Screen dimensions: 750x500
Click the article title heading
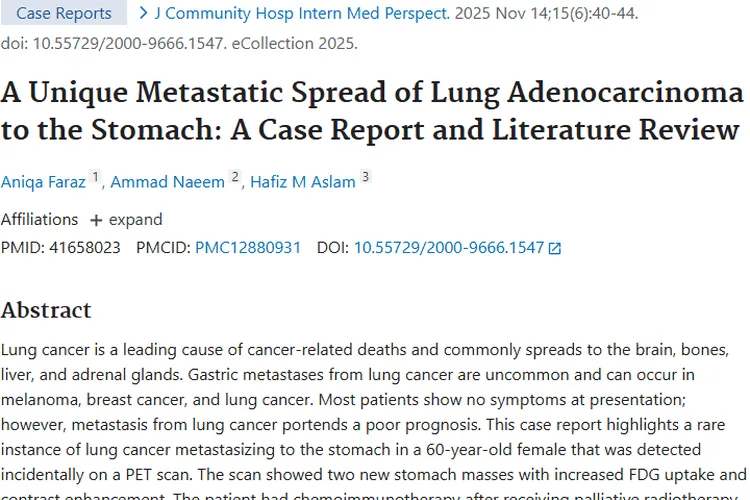[372, 112]
